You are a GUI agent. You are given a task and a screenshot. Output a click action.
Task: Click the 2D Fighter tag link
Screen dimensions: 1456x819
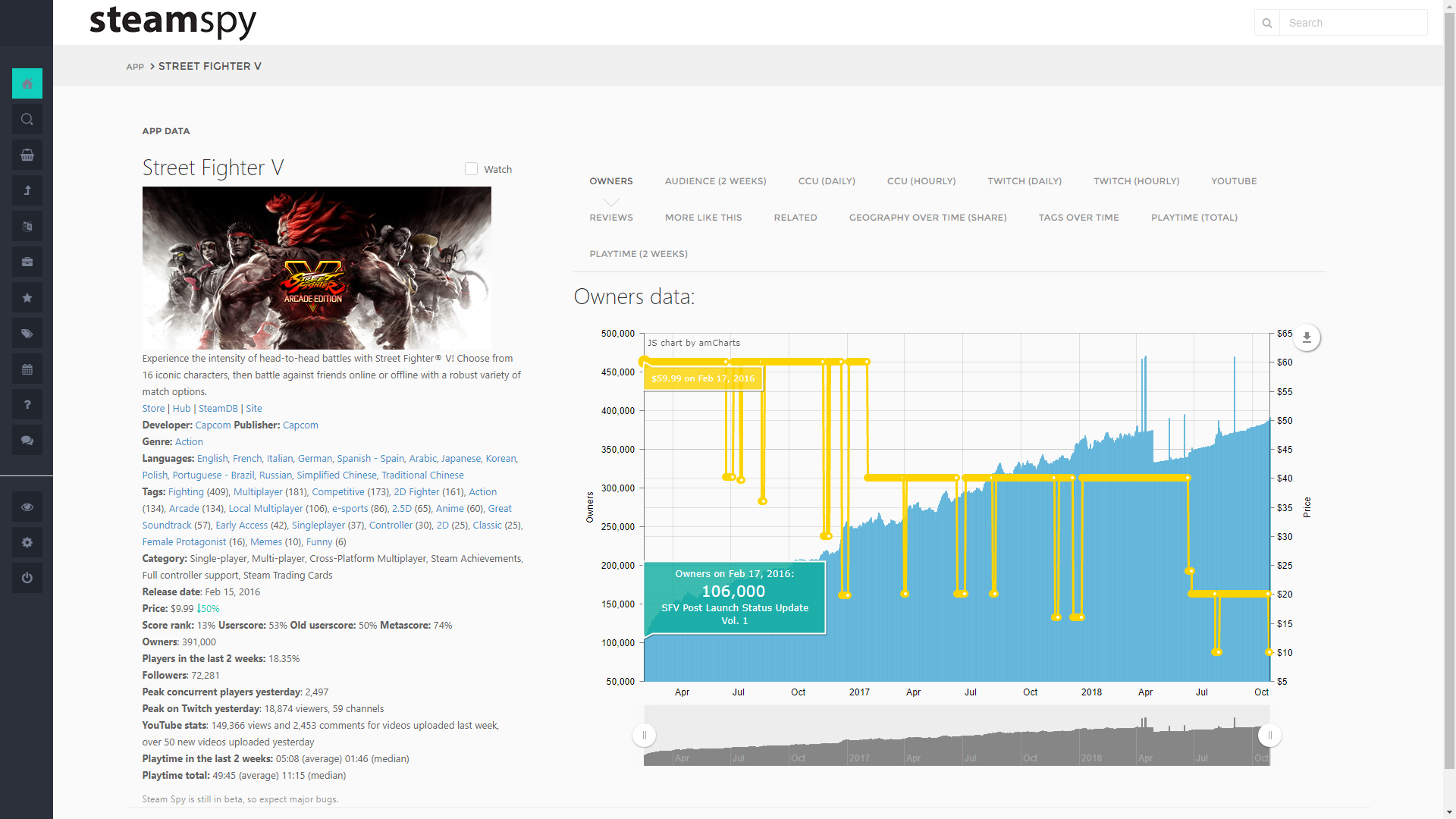tap(416, 492)
